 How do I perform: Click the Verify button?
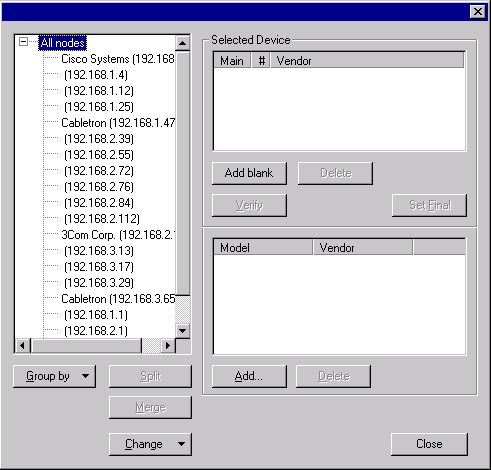[249, 205]
